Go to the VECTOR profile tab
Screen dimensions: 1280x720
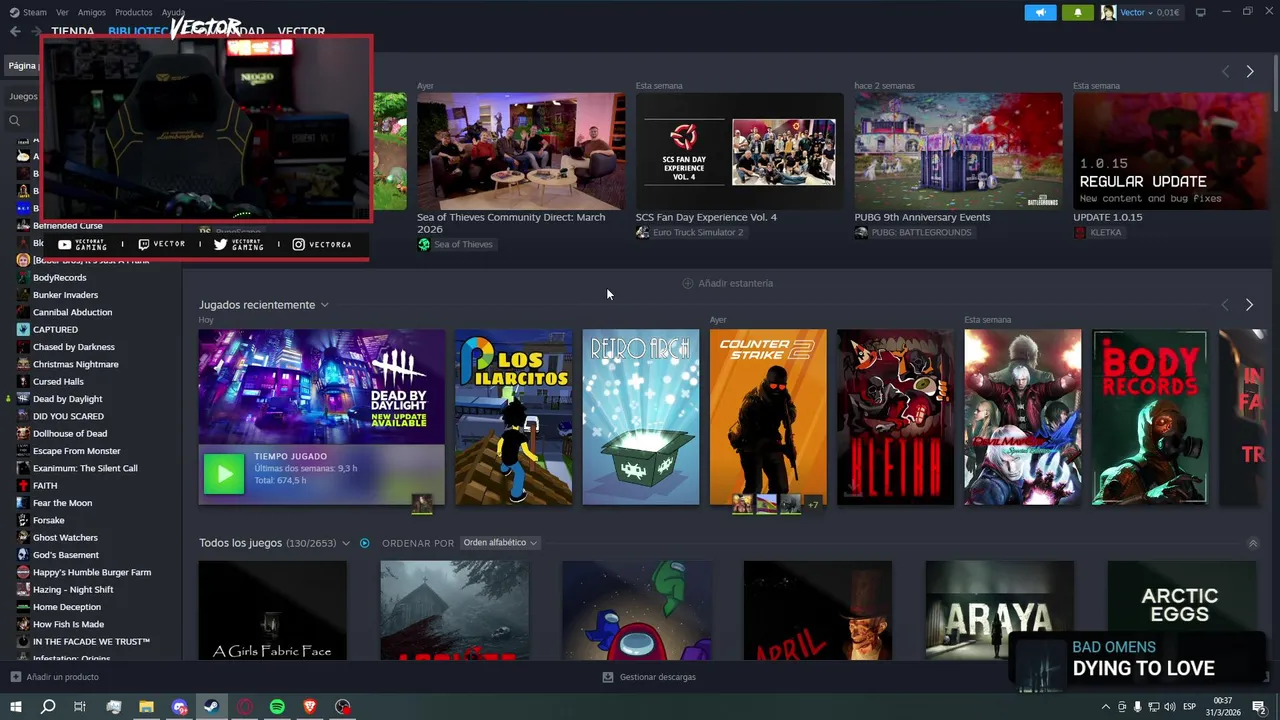[301, 31]
